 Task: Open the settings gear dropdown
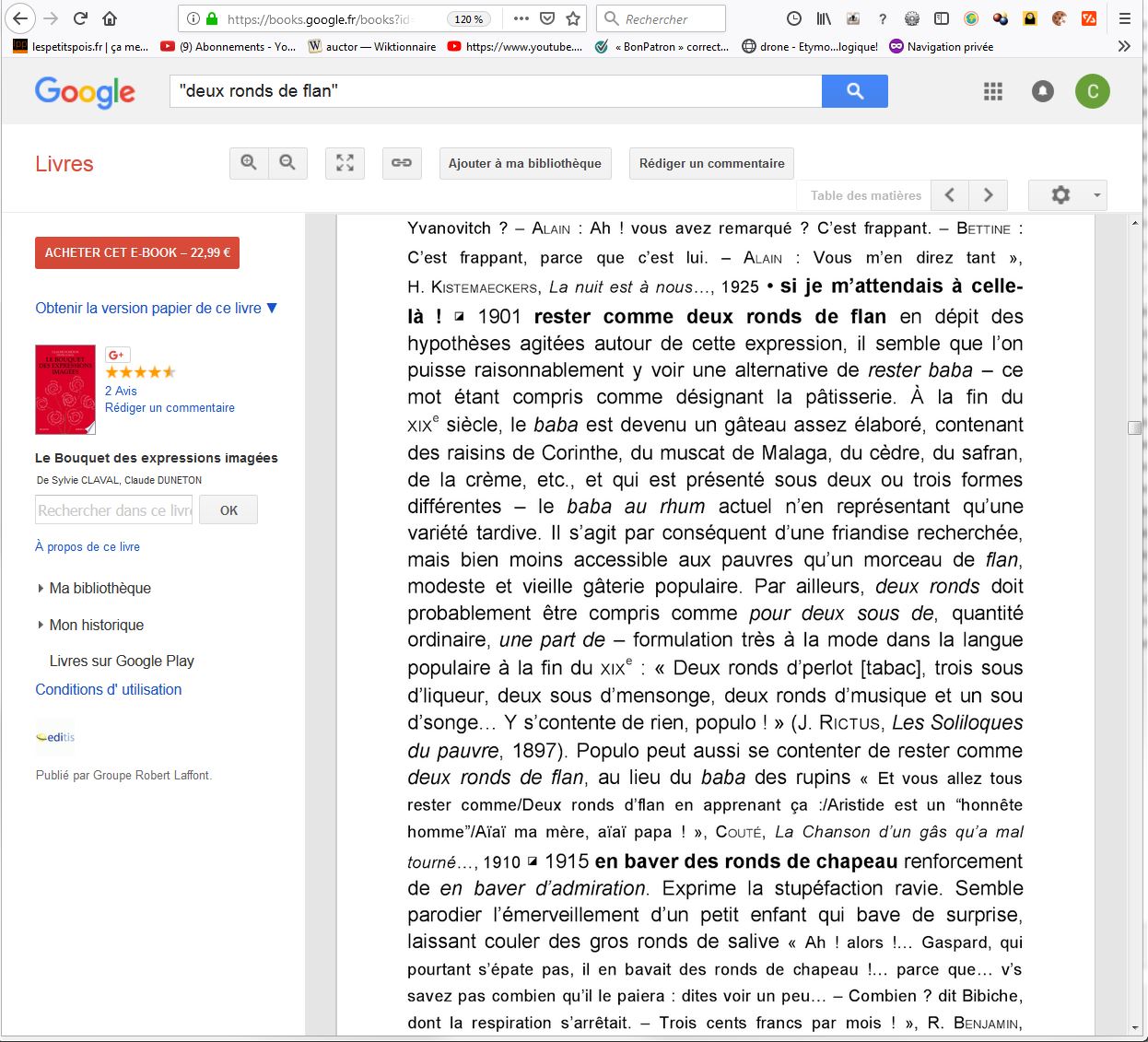(x=1067, y=195)
